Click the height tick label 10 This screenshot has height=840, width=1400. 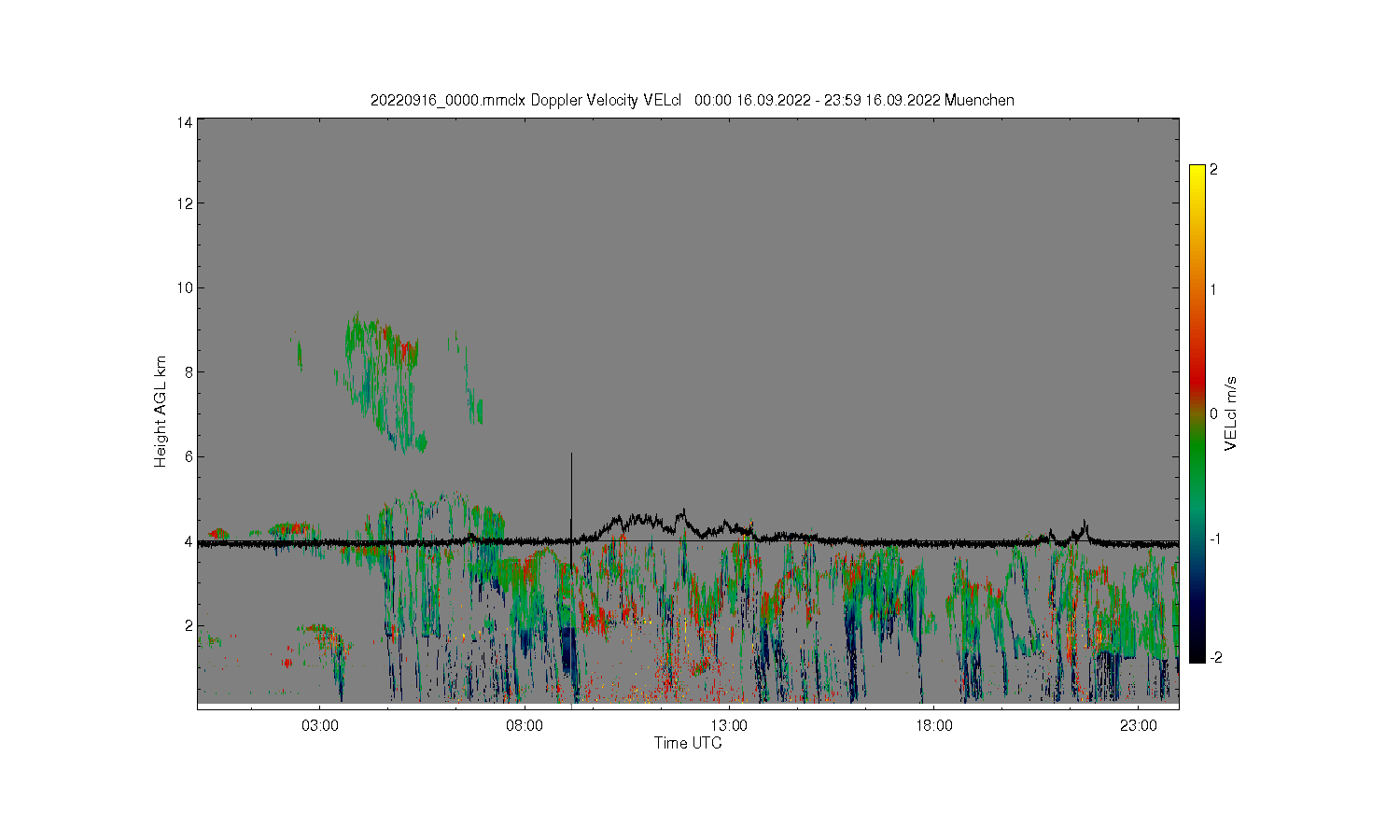point(185,287)
